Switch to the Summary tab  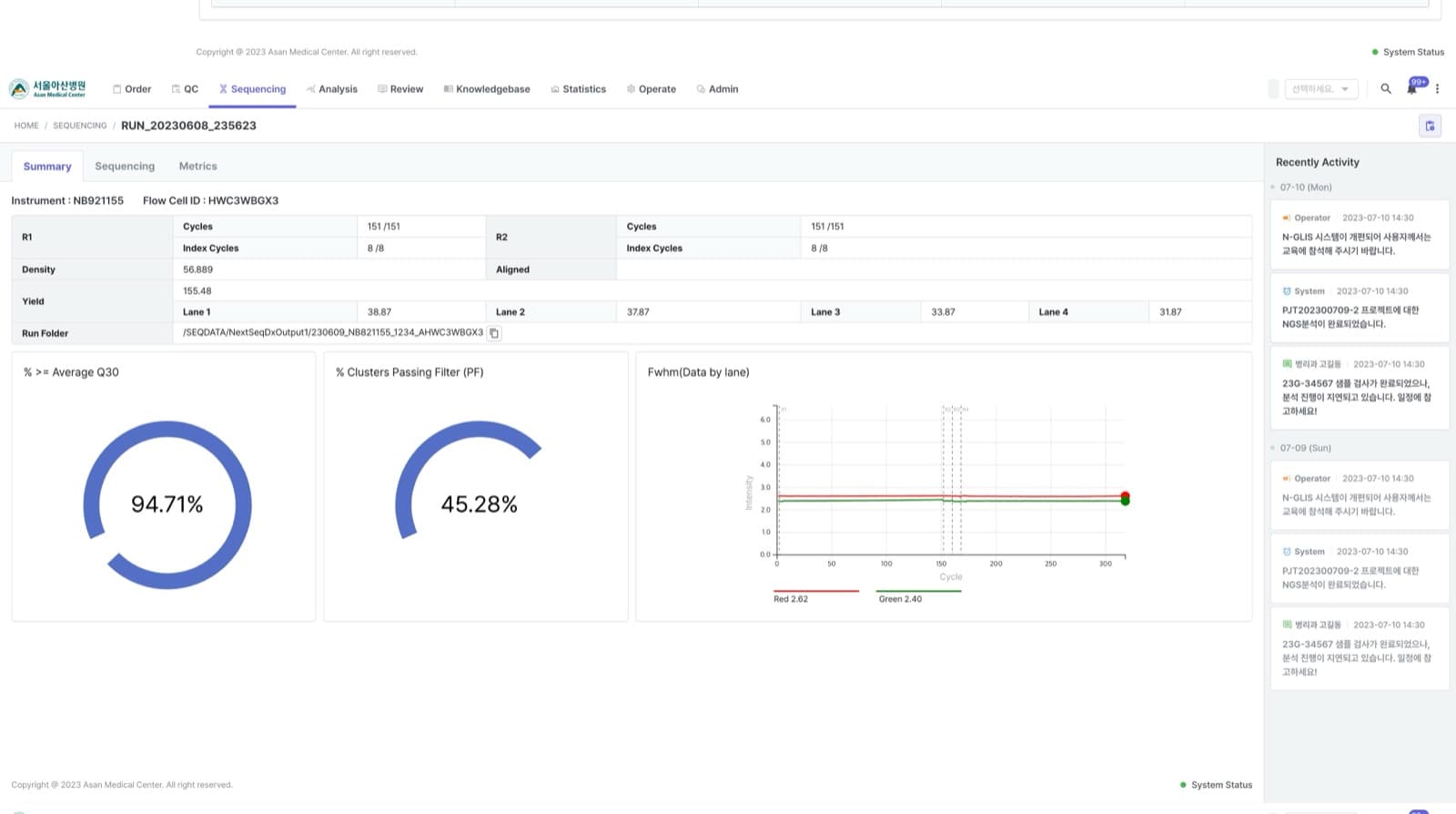pyautogui.click(x=47, y=167)
